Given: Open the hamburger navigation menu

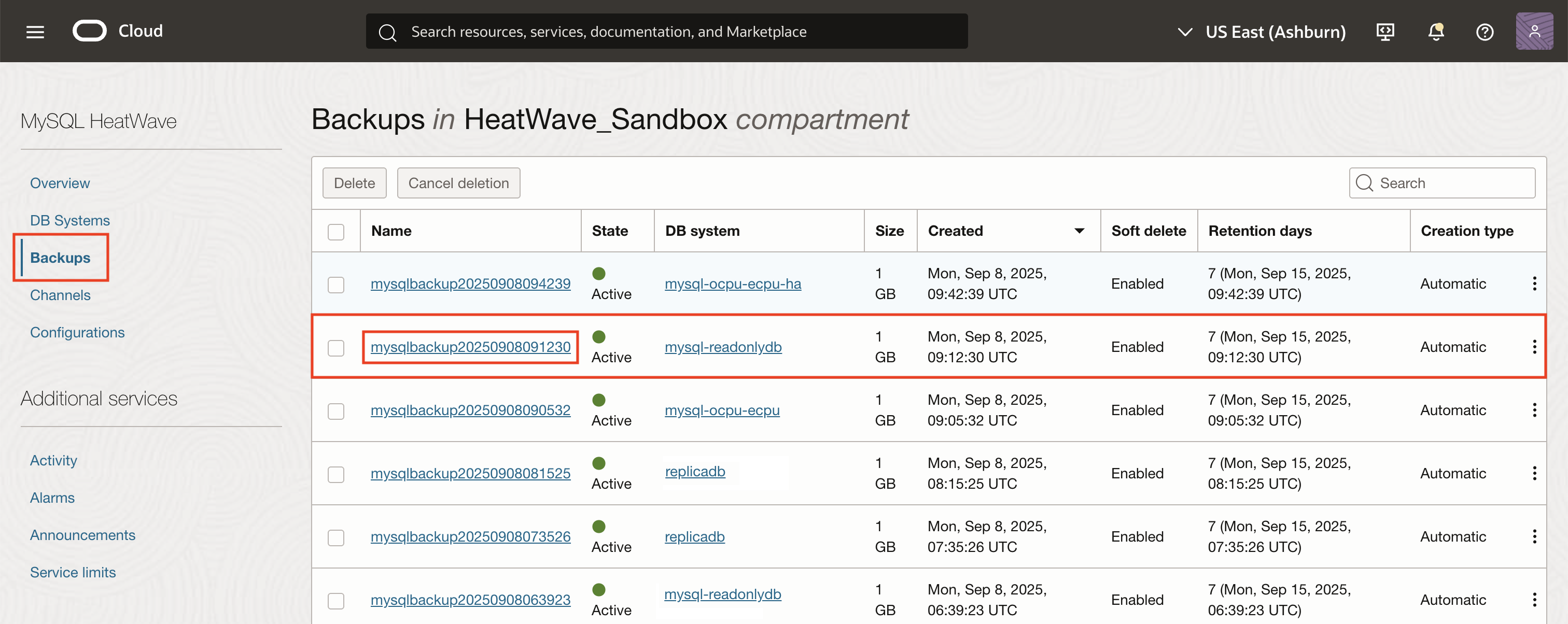Looking at the screenshot, I should pyautogui.click(x=35, y=32).
